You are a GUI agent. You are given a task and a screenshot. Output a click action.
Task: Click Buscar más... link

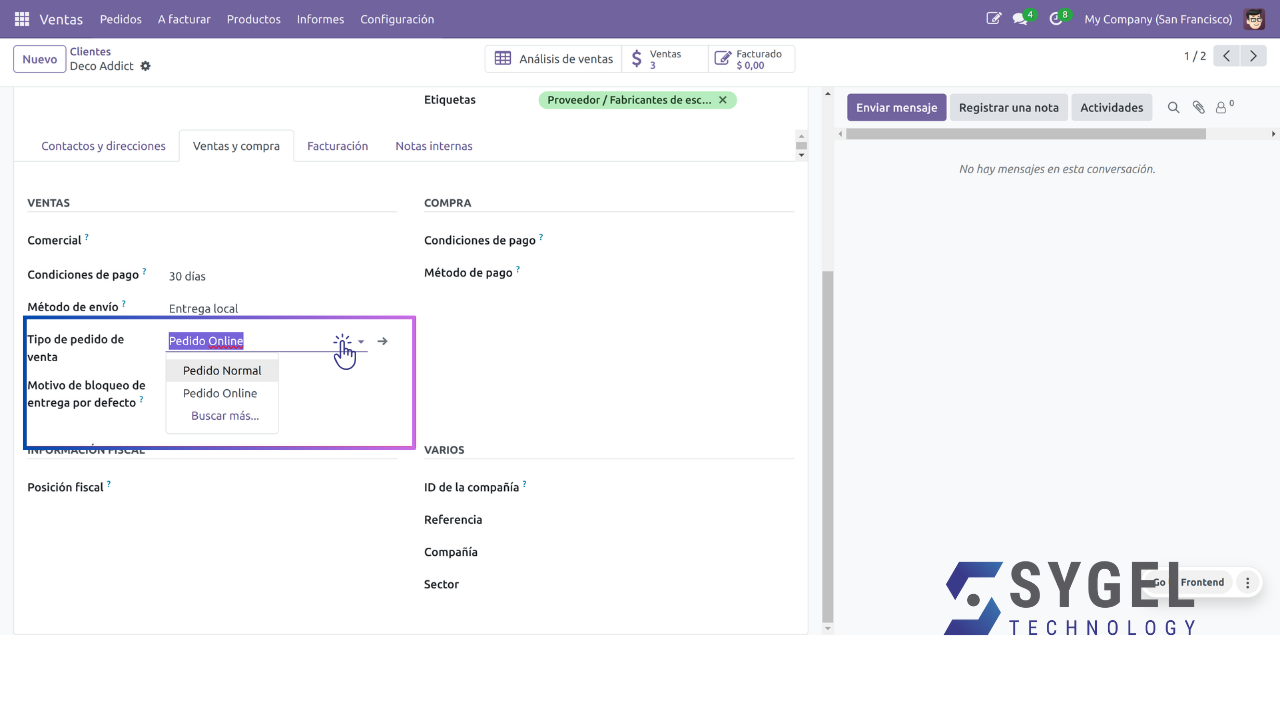pos(225,416)
